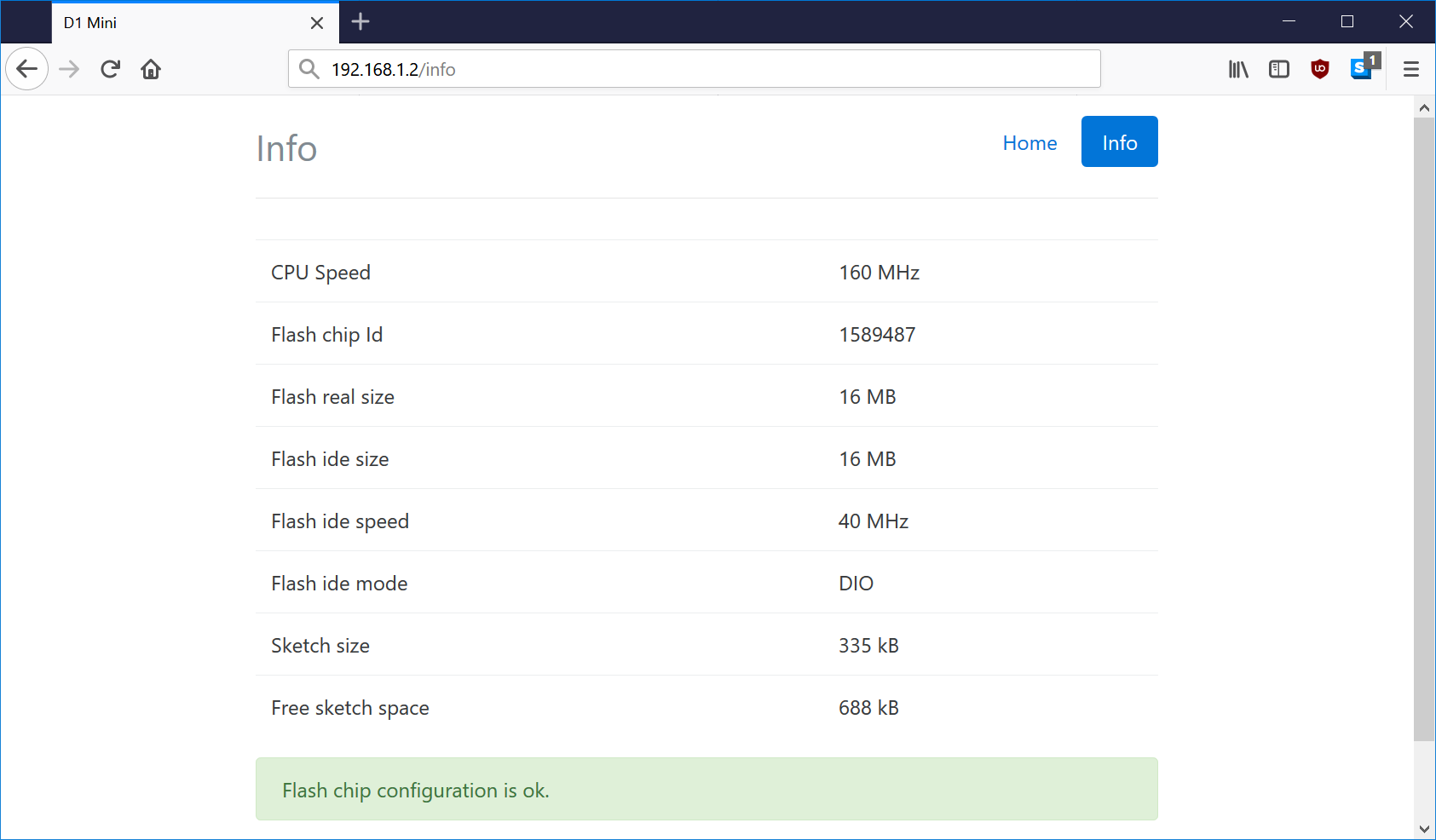Click the 335 kB value

click(x=868, y=646)
